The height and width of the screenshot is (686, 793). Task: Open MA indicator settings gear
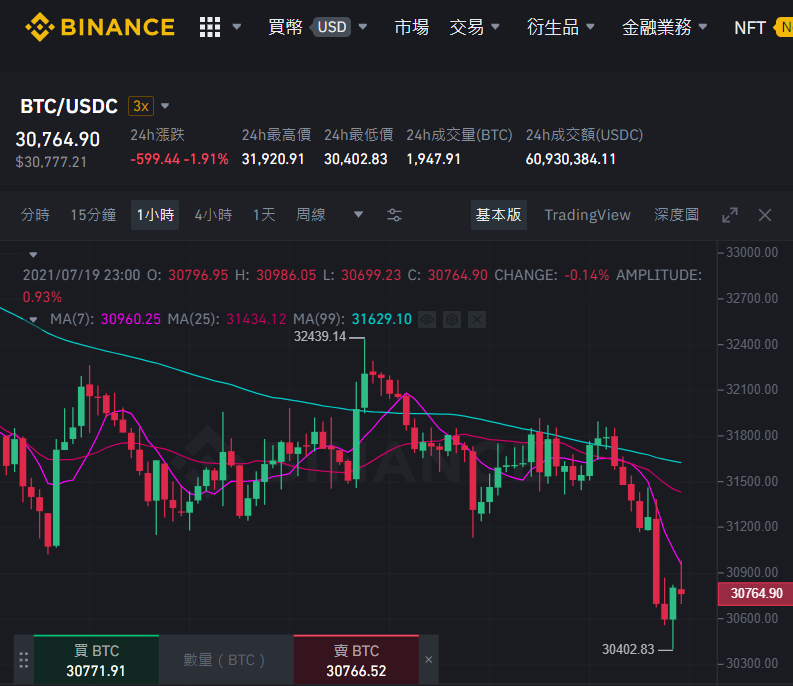coord(452,319)
